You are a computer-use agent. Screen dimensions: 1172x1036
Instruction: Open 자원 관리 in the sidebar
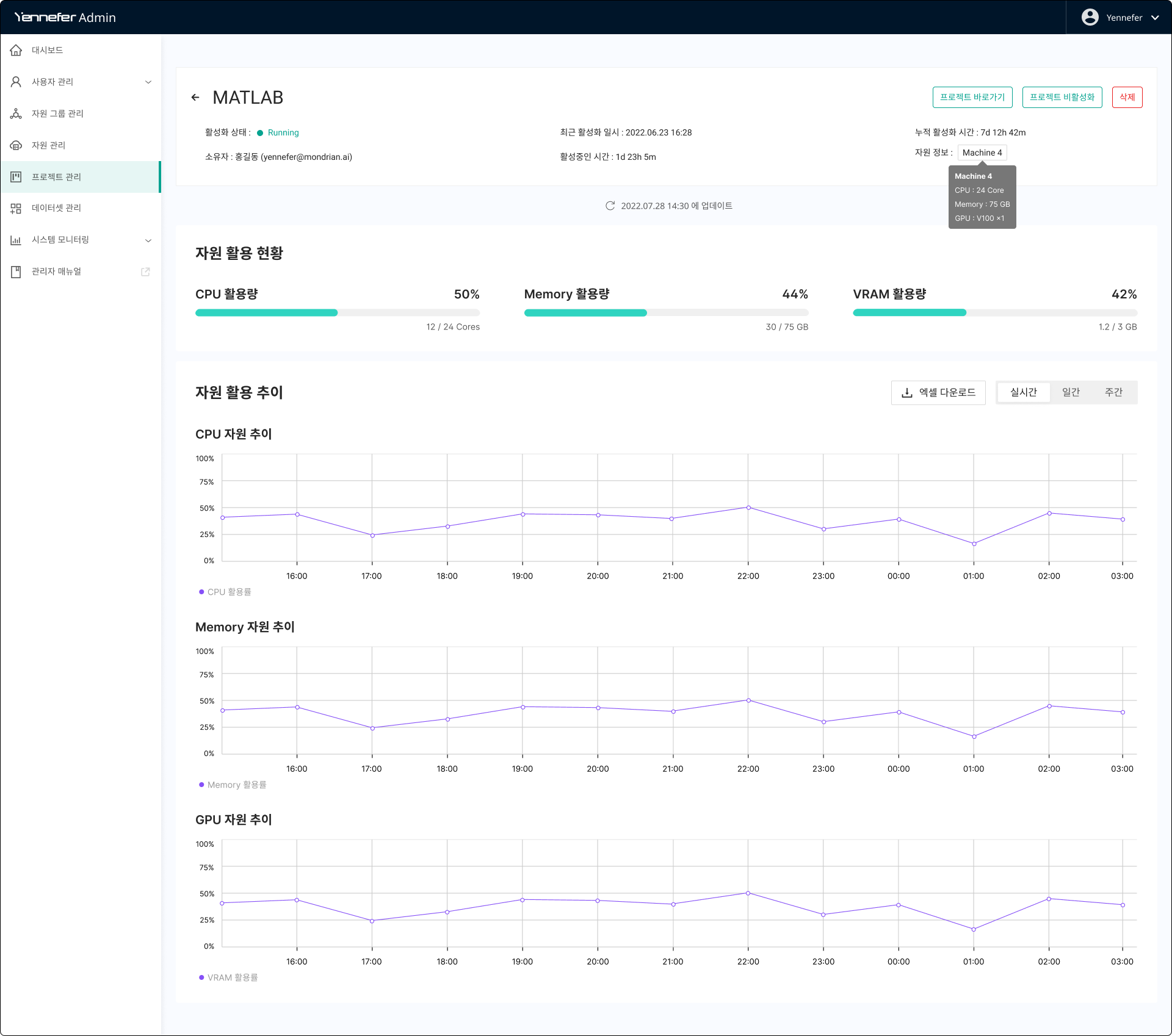(x=48, y=145)
